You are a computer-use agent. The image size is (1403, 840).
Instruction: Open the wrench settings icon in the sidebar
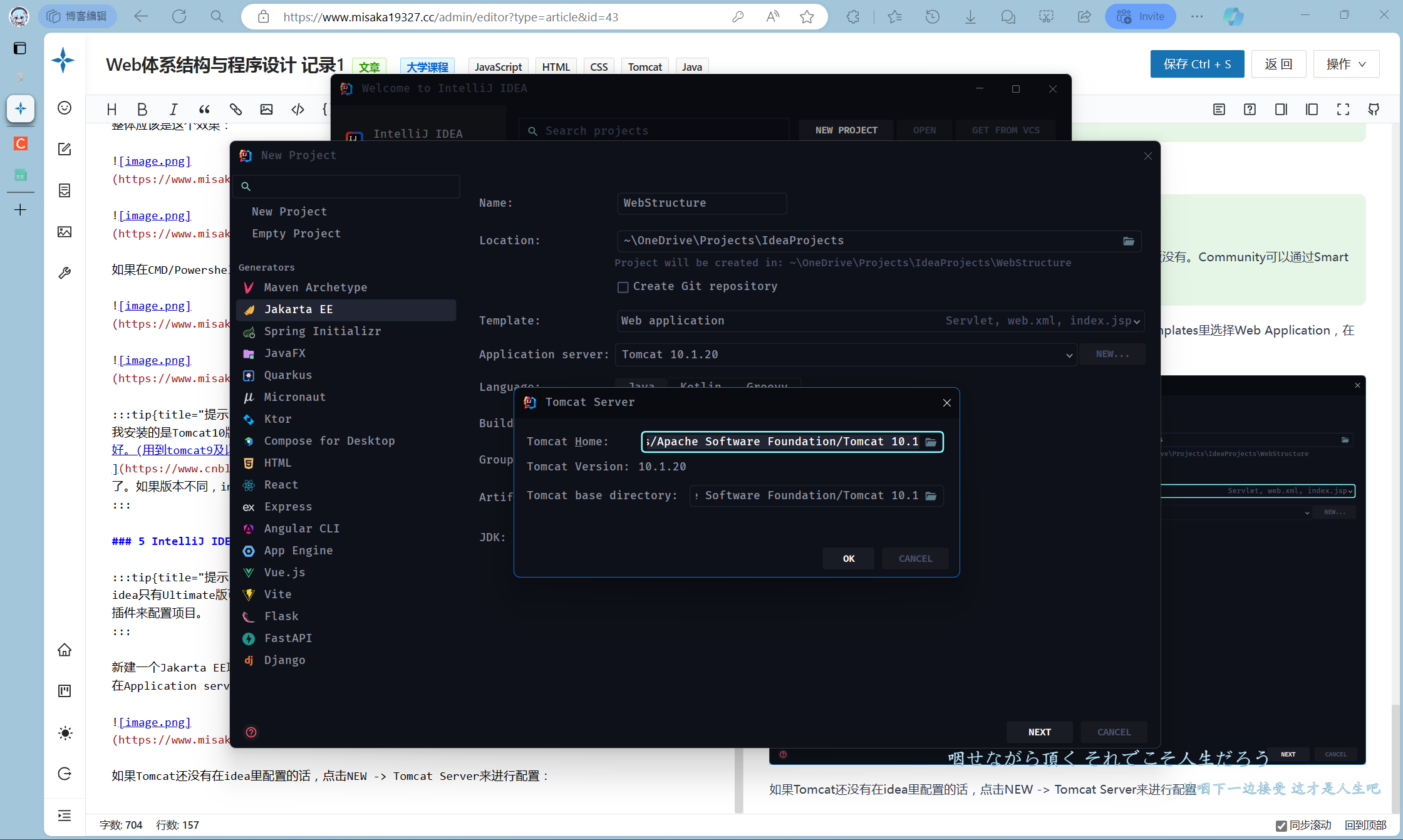65,273
